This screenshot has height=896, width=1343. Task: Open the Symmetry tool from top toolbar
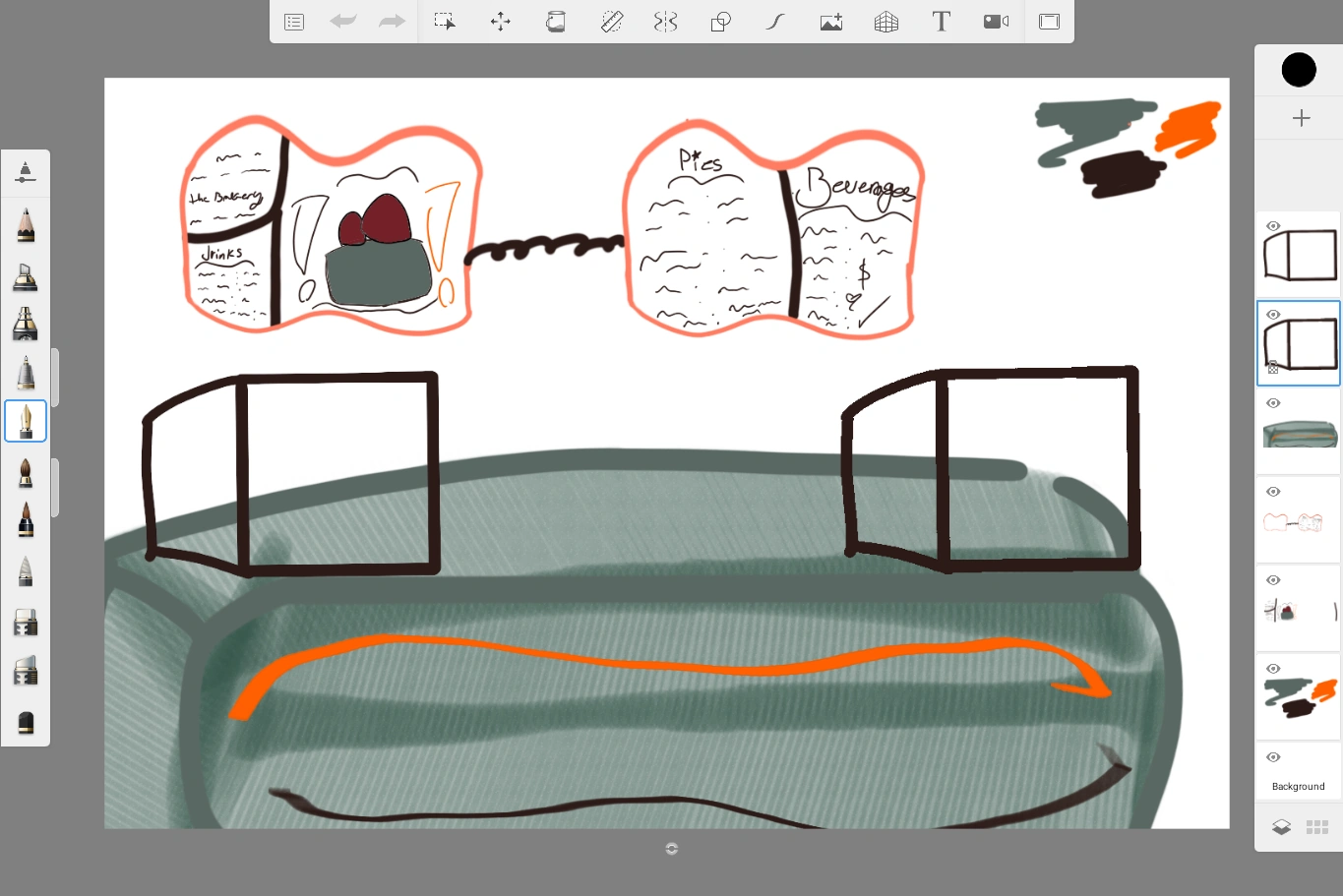[665, 21]
